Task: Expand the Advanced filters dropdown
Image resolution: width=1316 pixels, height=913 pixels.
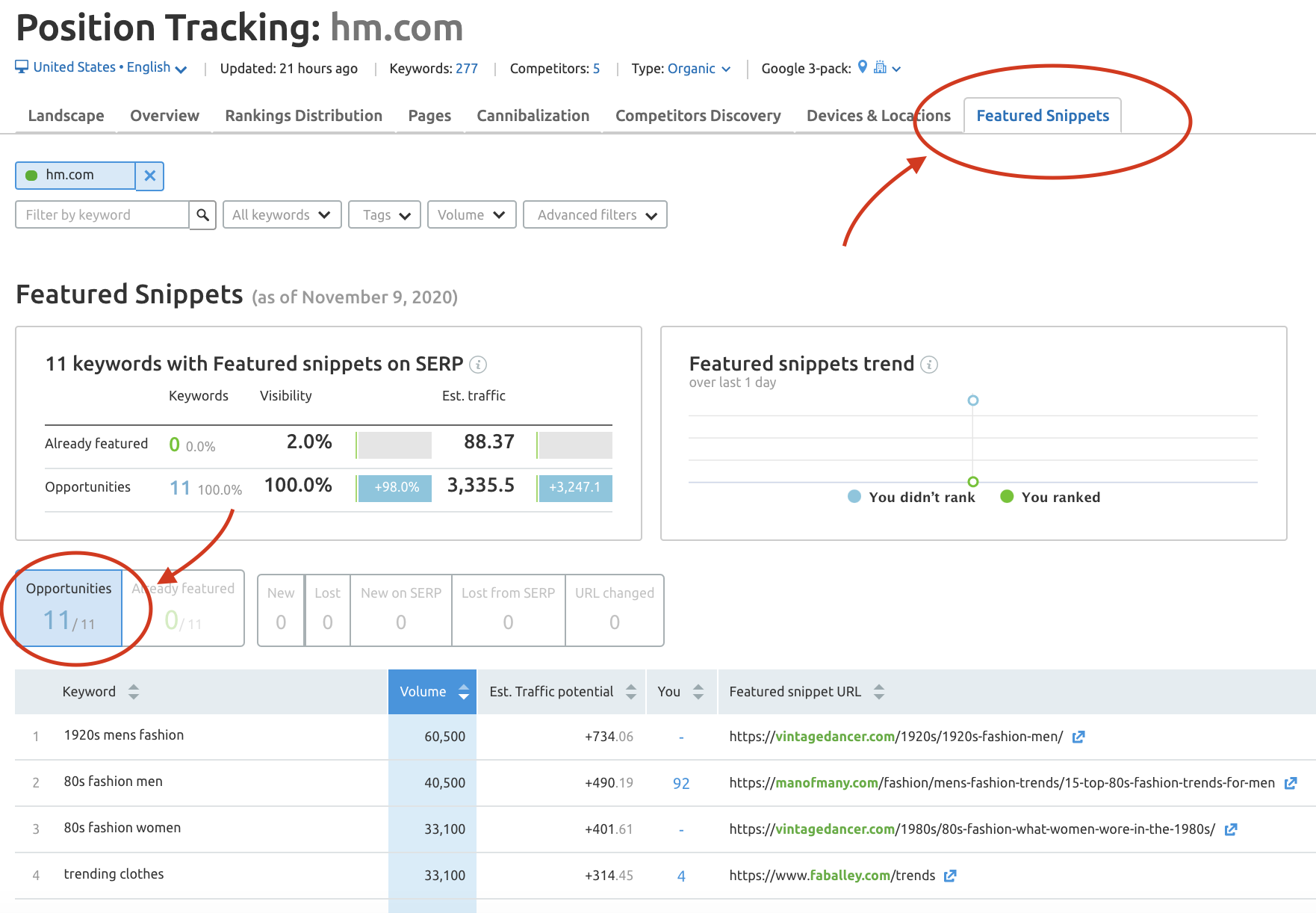Action: tap(595, 214)
